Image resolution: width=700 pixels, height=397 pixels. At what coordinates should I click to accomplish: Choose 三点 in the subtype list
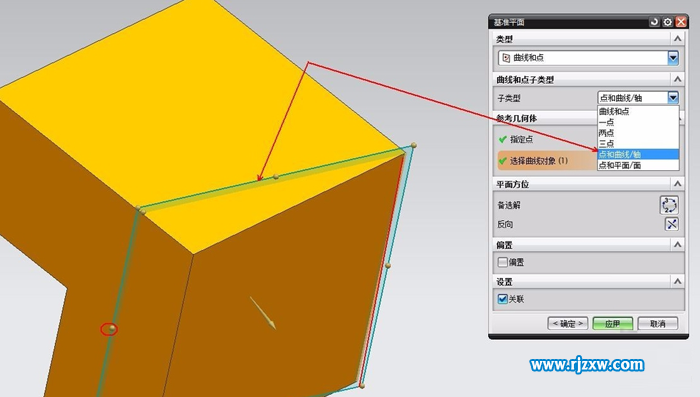click(638, 143)
